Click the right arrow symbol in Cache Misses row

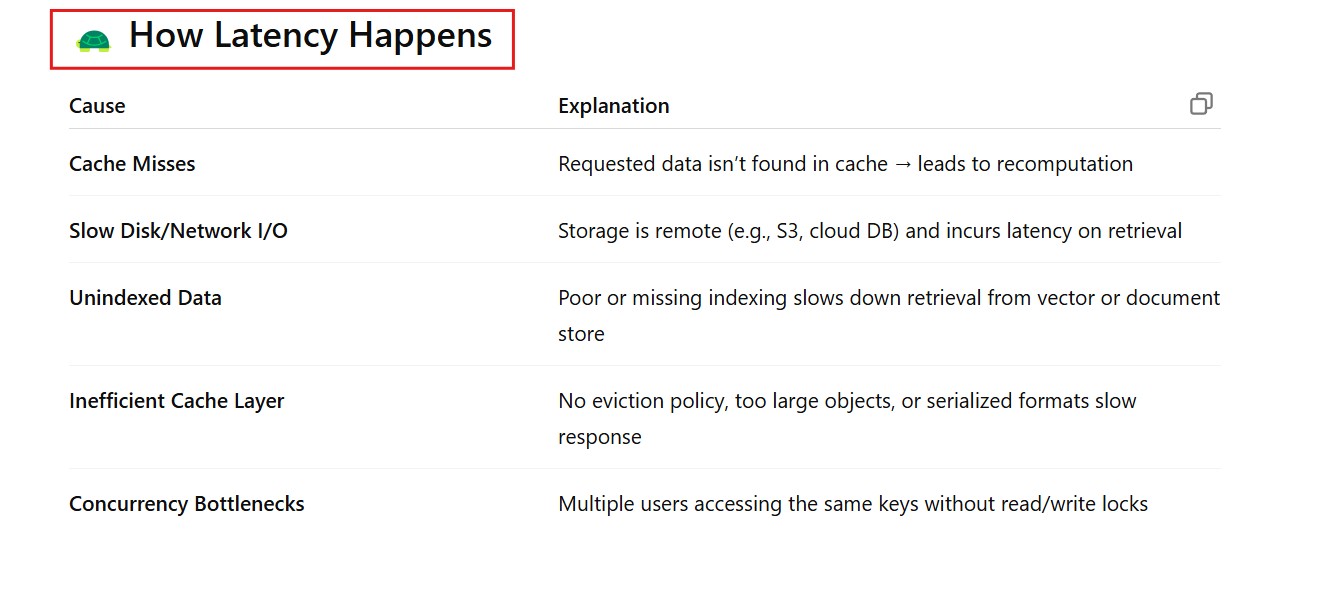tap(902, 164)
